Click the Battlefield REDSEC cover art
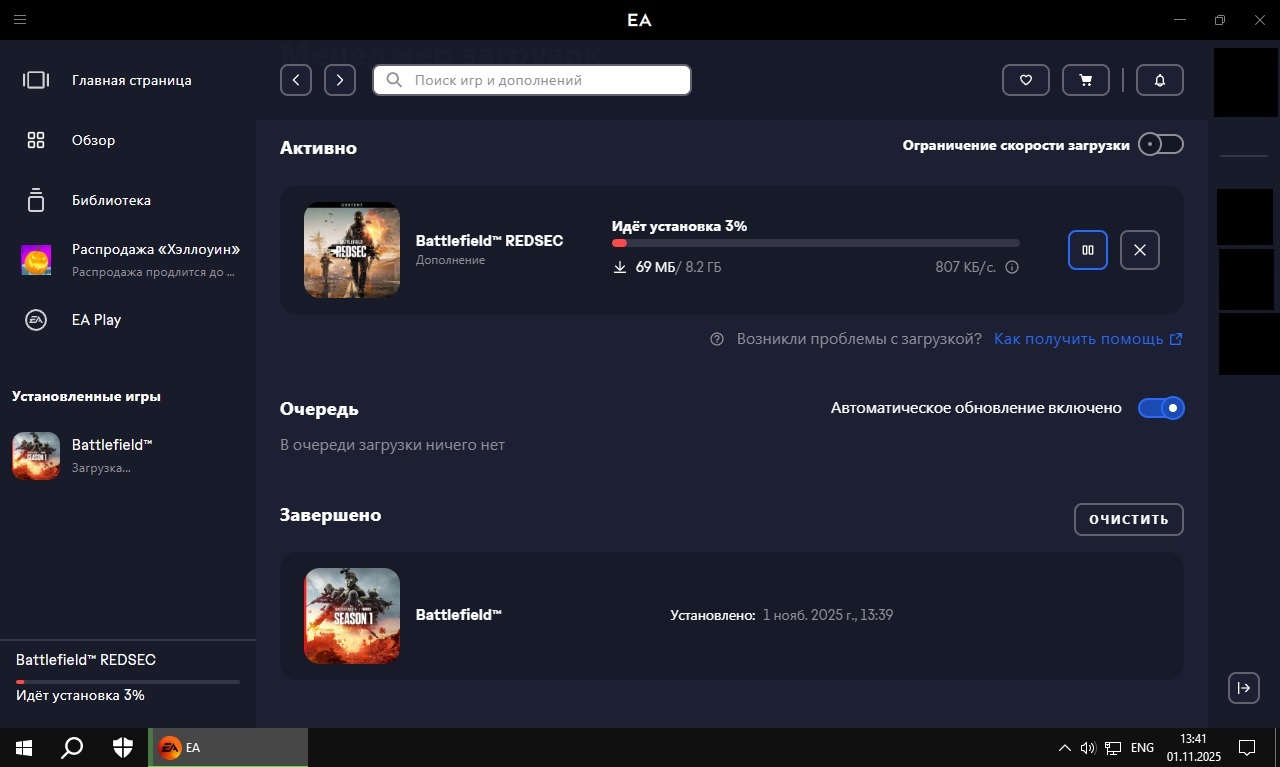1280x767 pixels. click(x=352, y=250)
